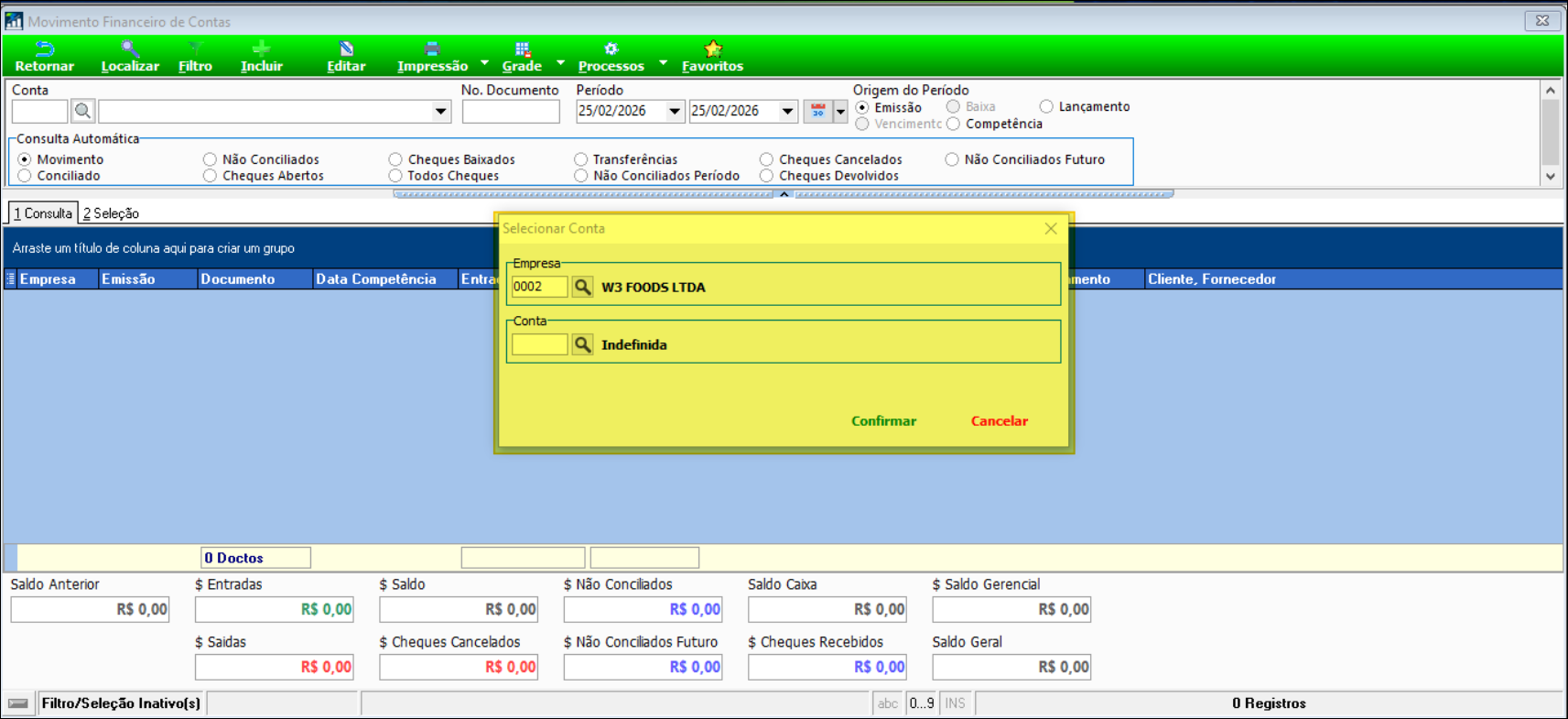The width and height of the screenshot is (1568, 719).
Task: Open the period start date dropdown
Action: click(675, 111)
